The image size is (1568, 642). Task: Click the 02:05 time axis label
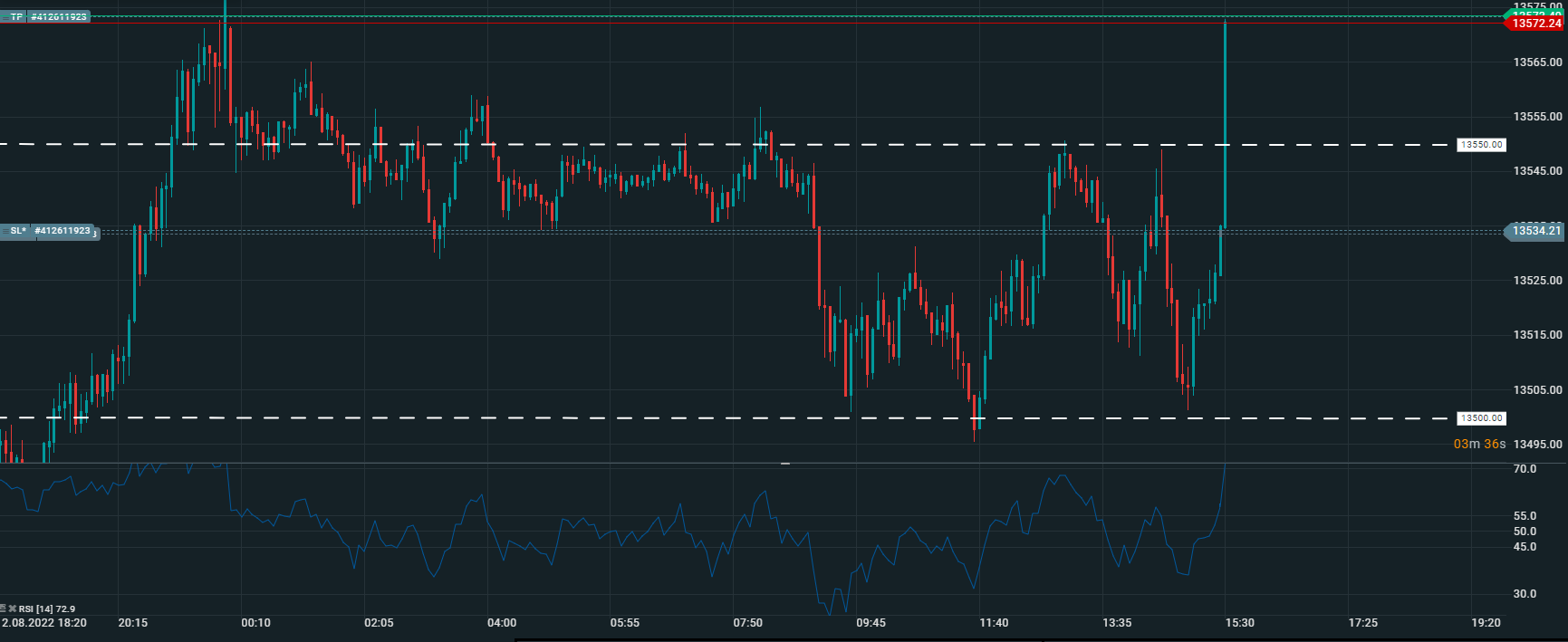click(x=379, y=623)
